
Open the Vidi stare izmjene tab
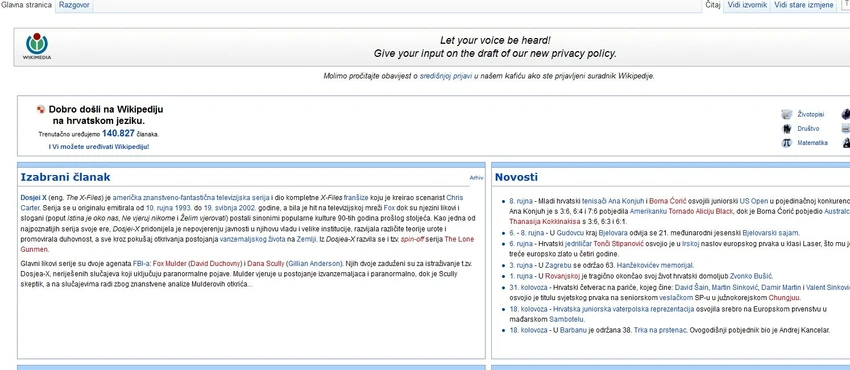tap(804, 5)
